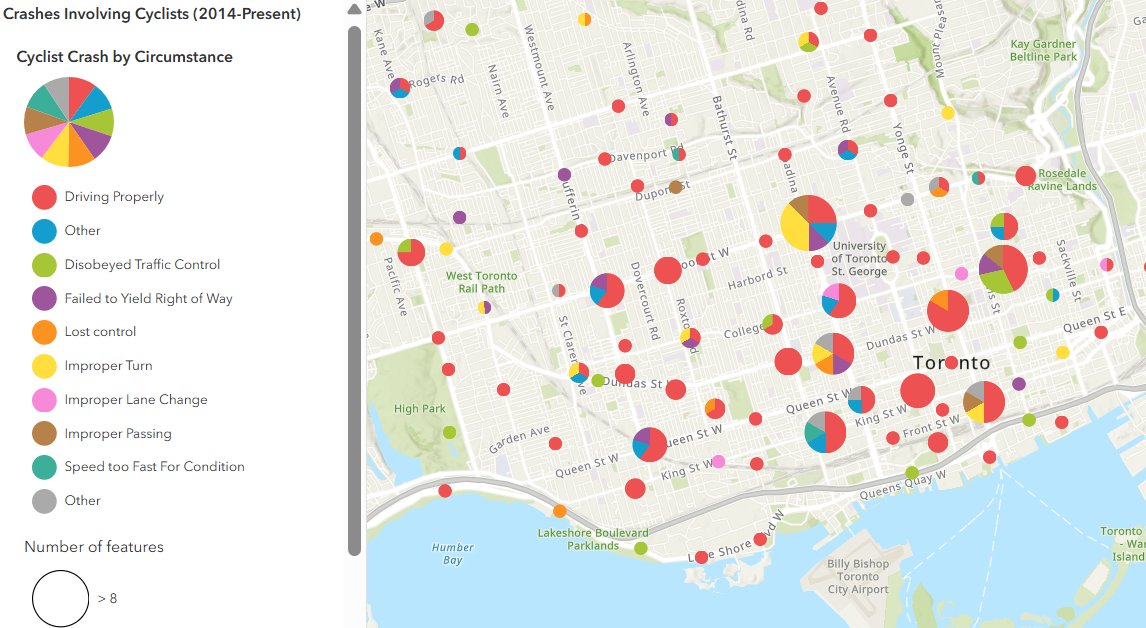Click the orange marker above Pacific Ave

[x=376, y=238]
